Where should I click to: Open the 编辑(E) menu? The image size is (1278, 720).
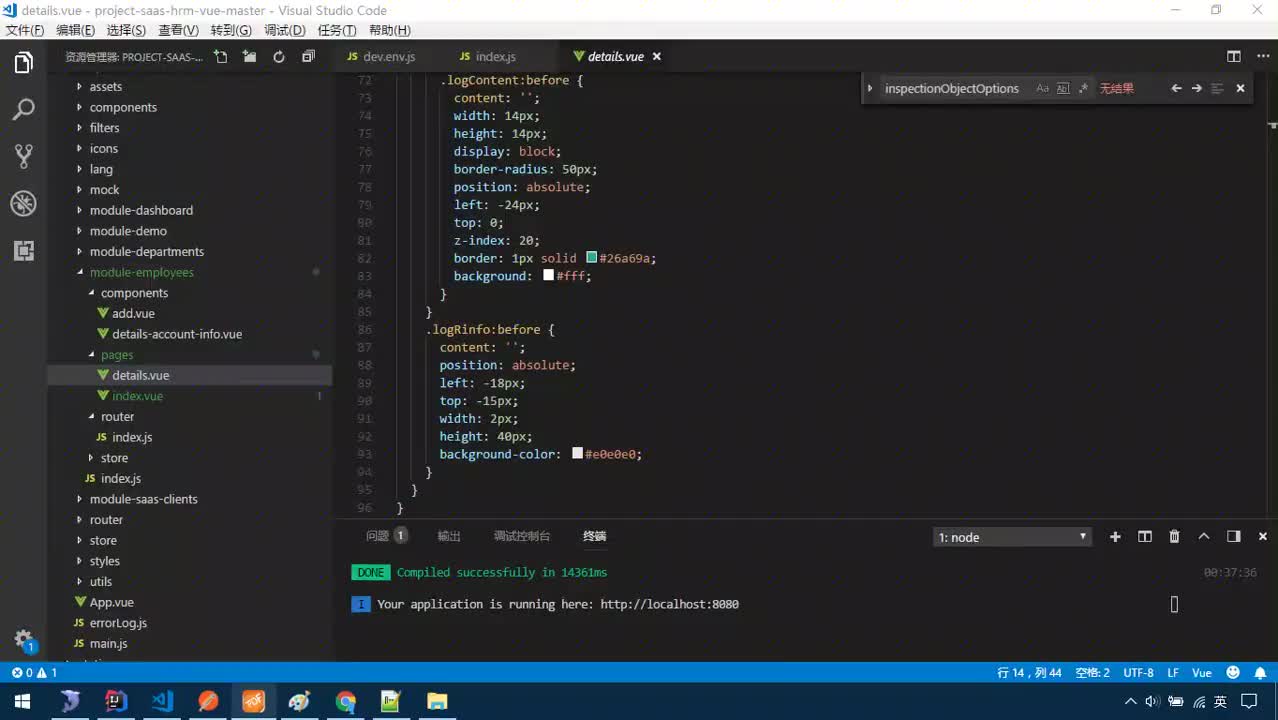(x=76, y=30)
